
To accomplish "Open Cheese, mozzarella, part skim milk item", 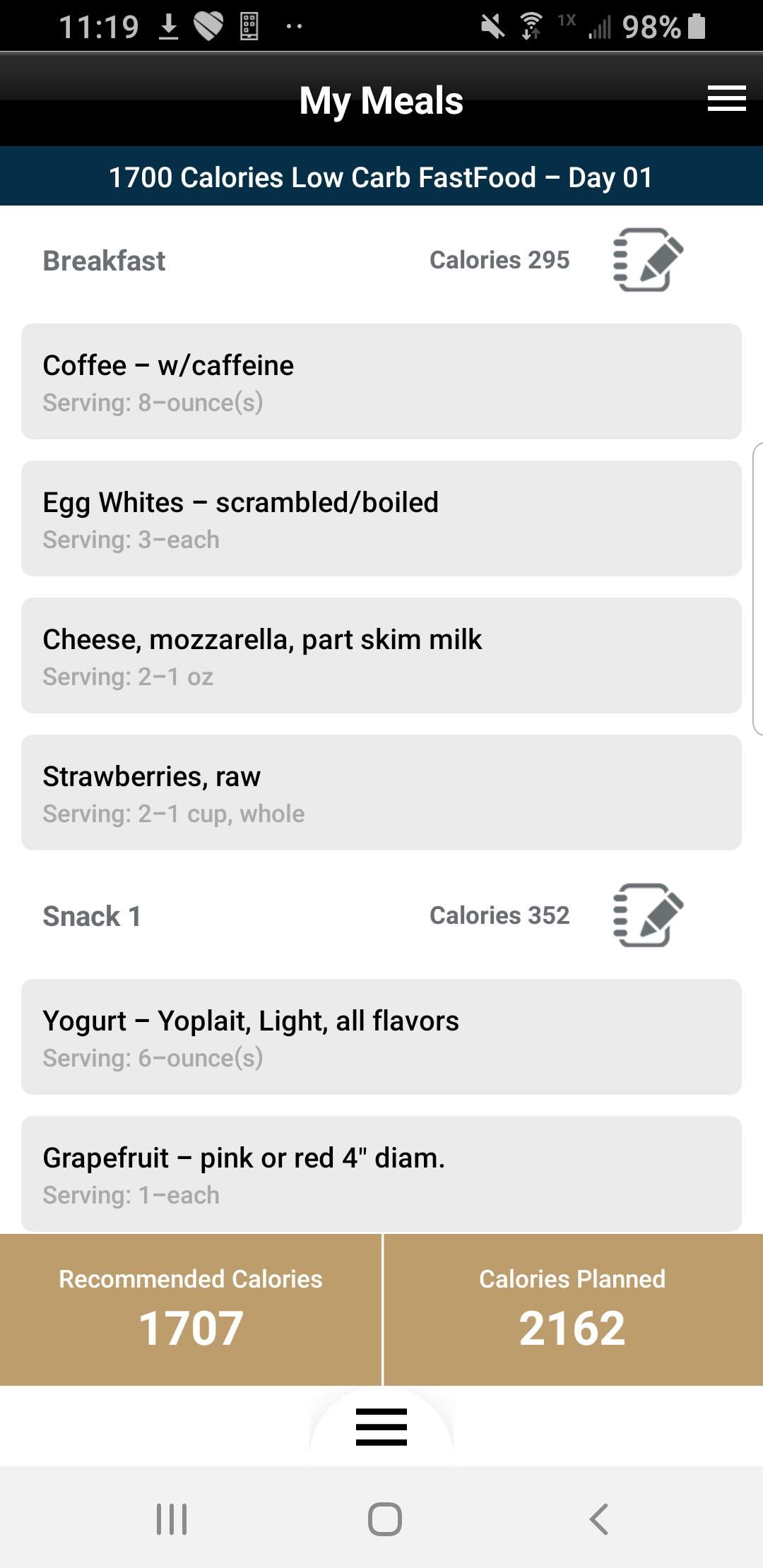I will click(381, 655).
